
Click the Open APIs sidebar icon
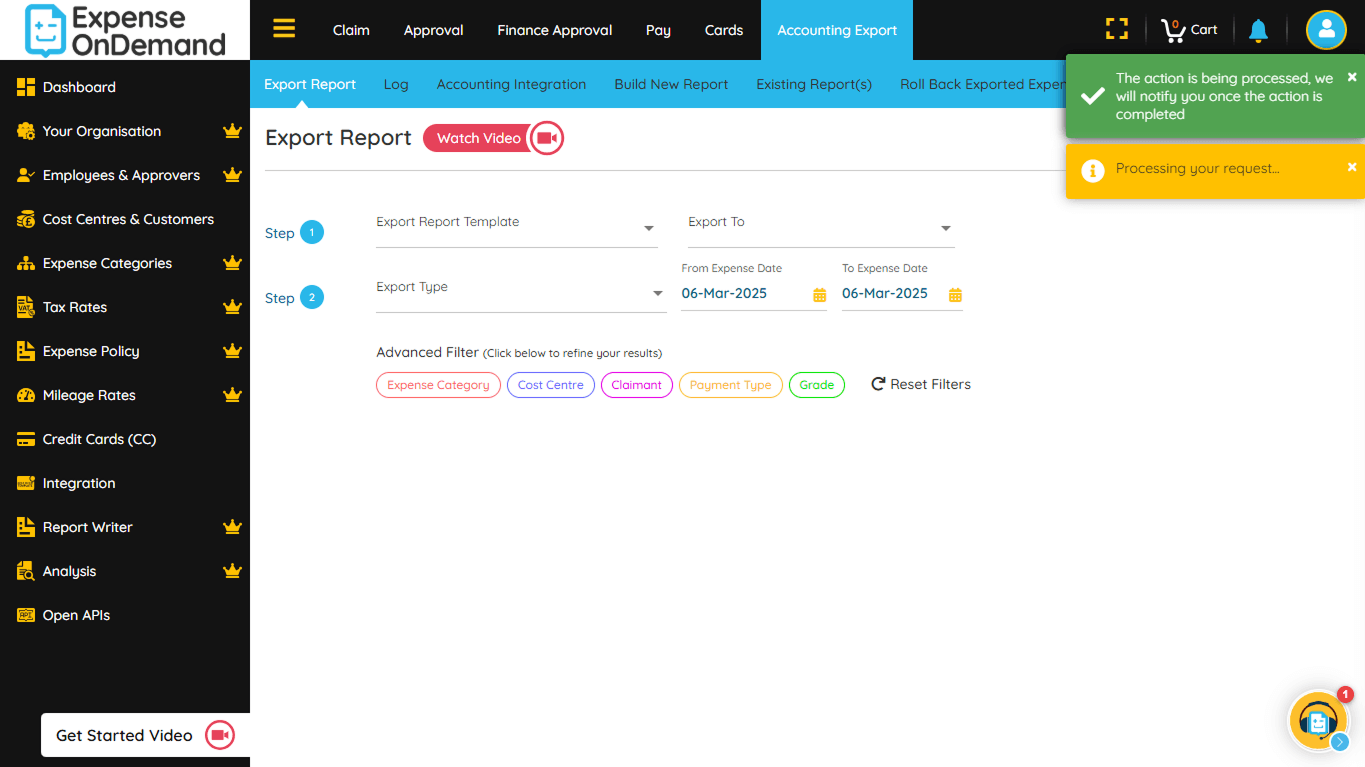tap(26, 615)
